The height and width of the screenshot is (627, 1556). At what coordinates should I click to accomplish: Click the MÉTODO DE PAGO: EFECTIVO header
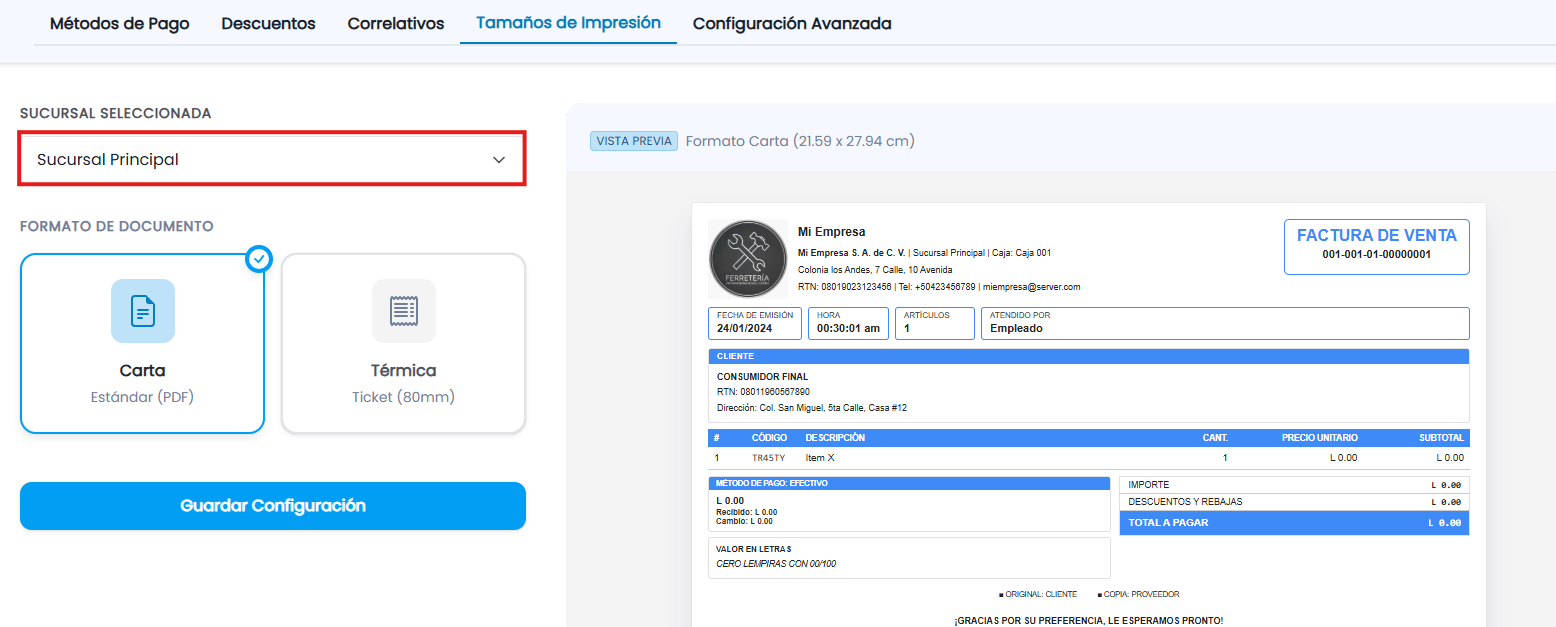909,483
